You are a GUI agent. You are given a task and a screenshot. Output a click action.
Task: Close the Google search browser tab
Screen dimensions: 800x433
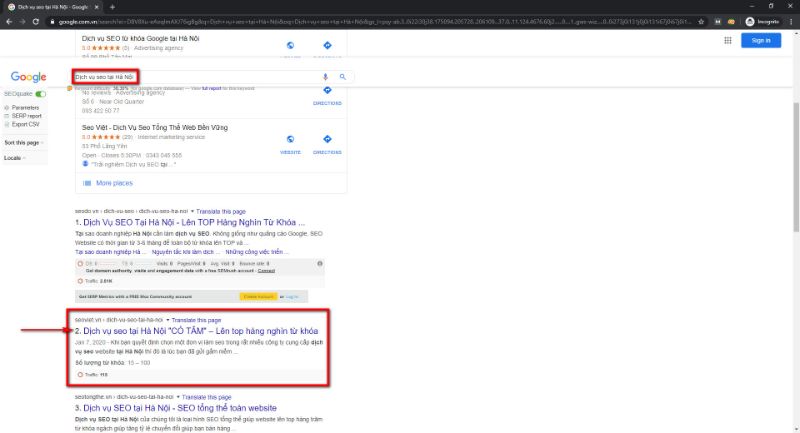[96, 7]
